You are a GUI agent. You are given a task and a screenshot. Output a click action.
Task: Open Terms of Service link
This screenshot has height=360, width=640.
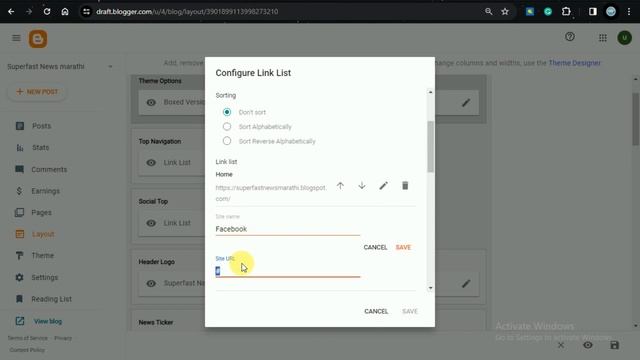coord(27,338)
